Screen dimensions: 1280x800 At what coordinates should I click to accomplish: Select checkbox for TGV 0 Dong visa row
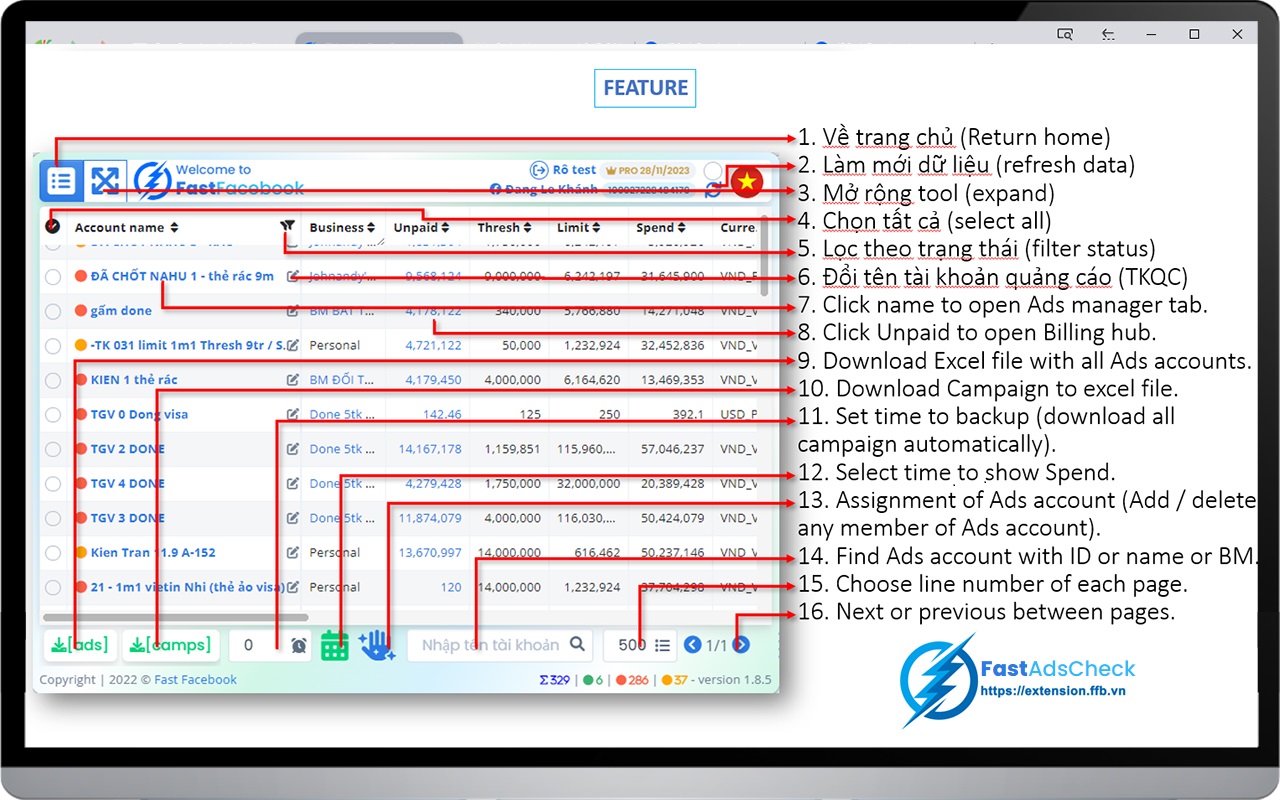pyautogui.click(x=53, y=415)
